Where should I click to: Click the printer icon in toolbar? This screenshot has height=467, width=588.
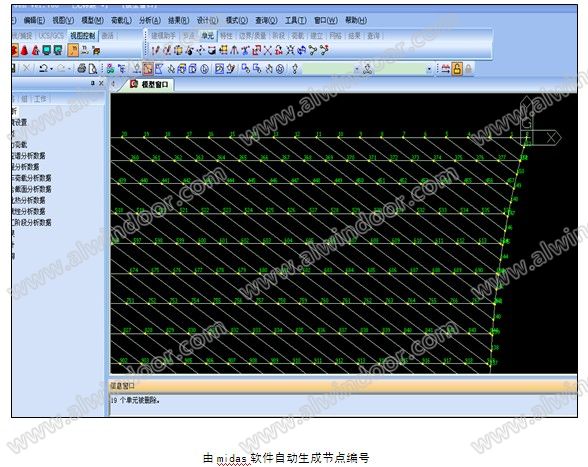pos(81,69)
